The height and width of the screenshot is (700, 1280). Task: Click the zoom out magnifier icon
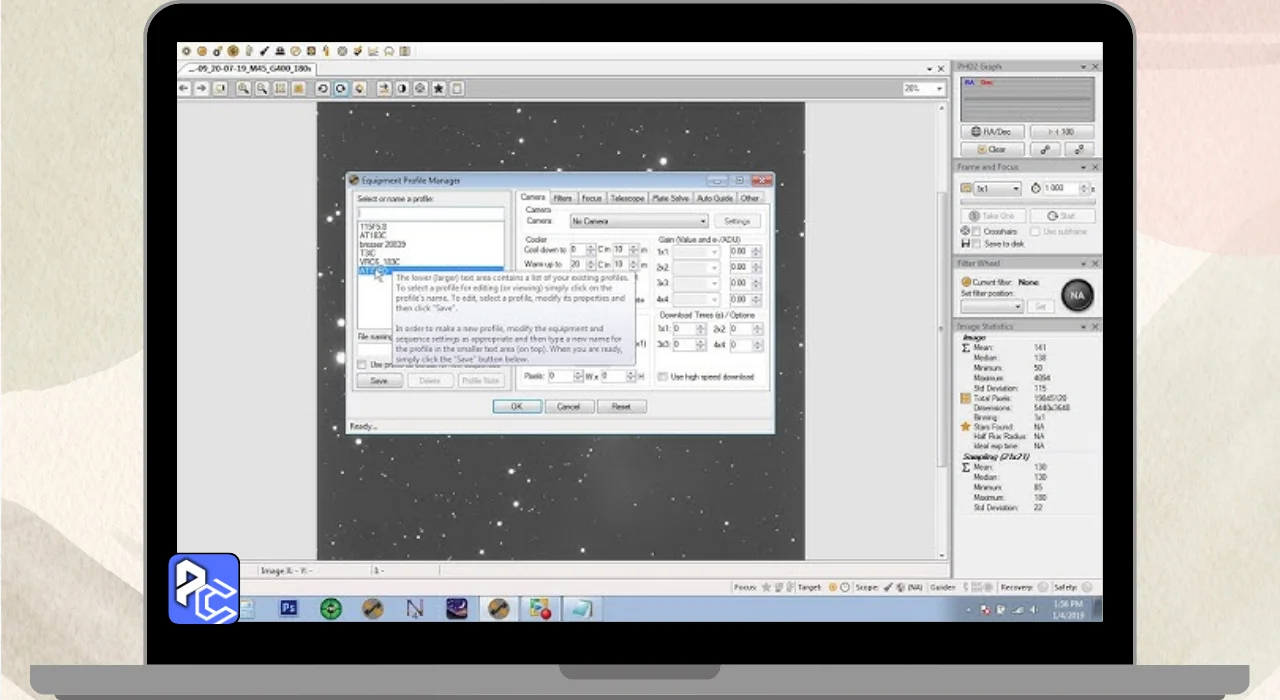(262, 89)
